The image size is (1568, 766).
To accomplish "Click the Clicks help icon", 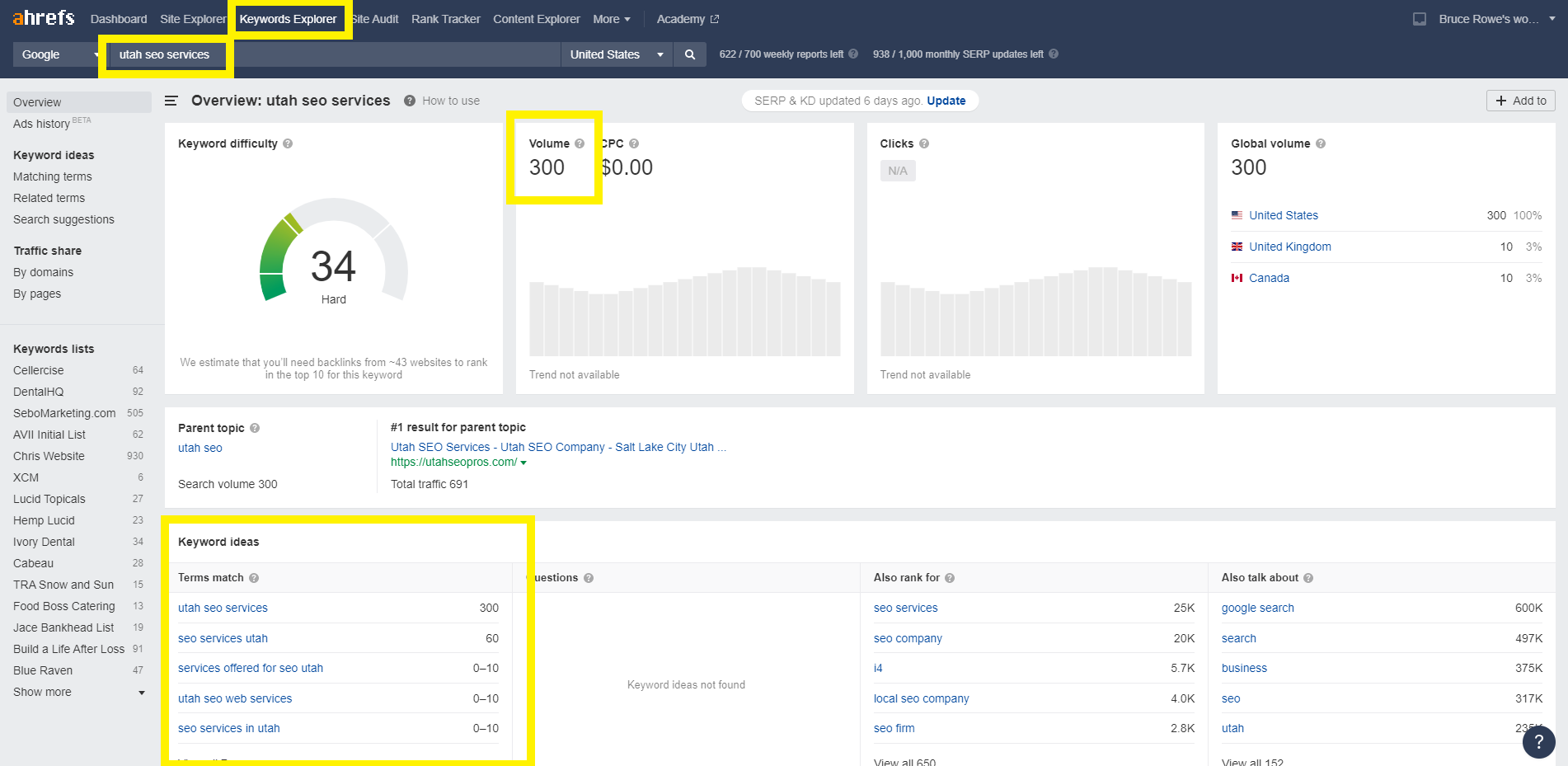I will coord(924,143).
